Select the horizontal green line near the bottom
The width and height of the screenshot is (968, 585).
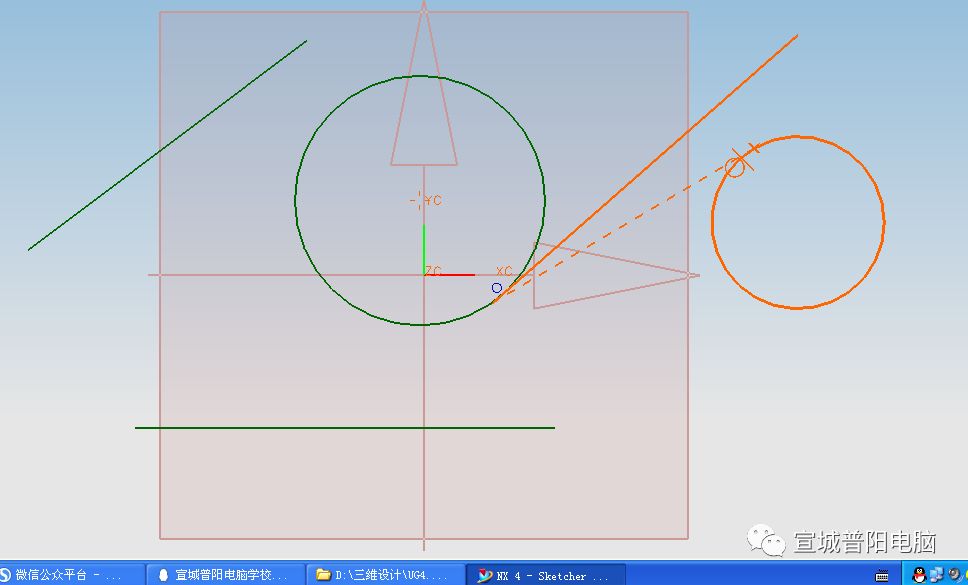tap(344, 428)
